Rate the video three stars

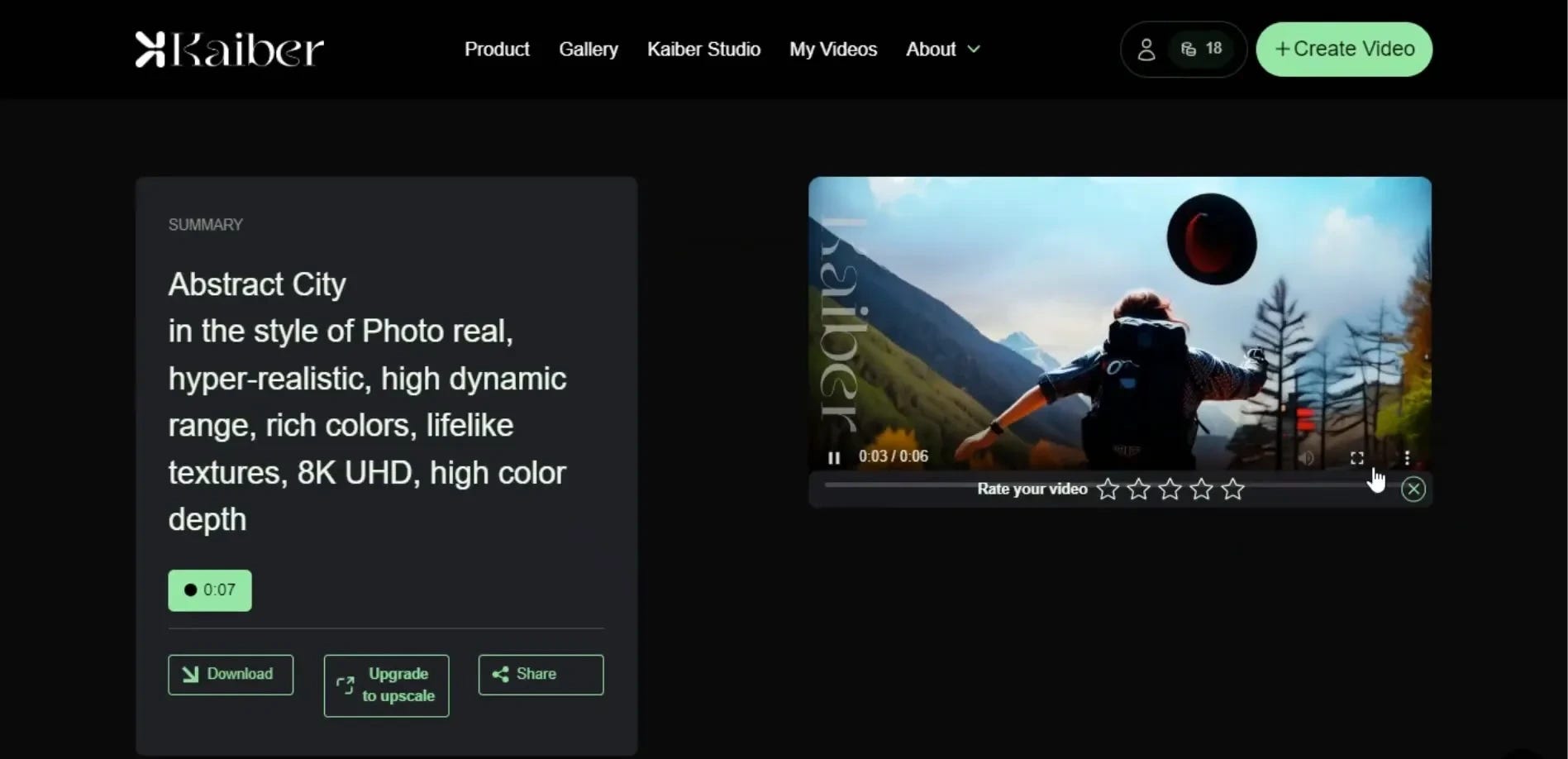coord(1170,489)
